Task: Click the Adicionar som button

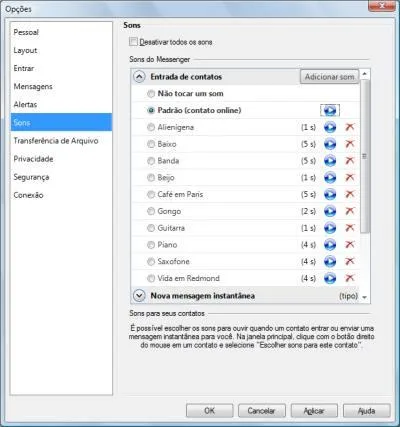Action: (x=329, y=77)
